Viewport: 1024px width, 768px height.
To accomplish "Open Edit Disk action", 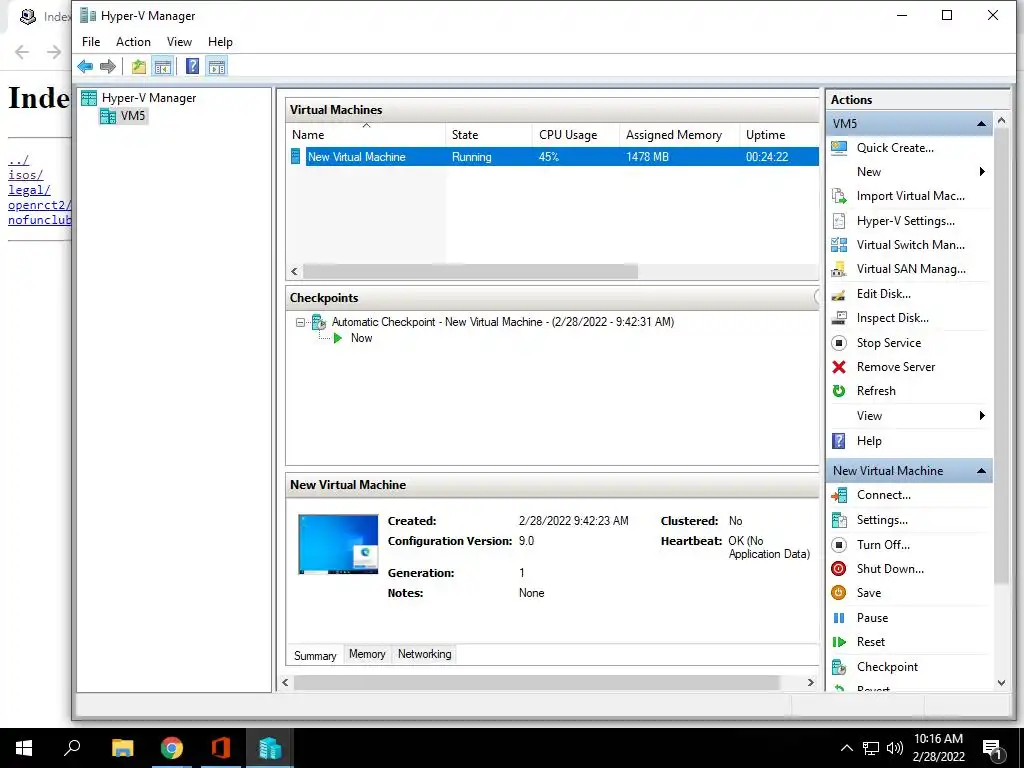I will [883, 294].
